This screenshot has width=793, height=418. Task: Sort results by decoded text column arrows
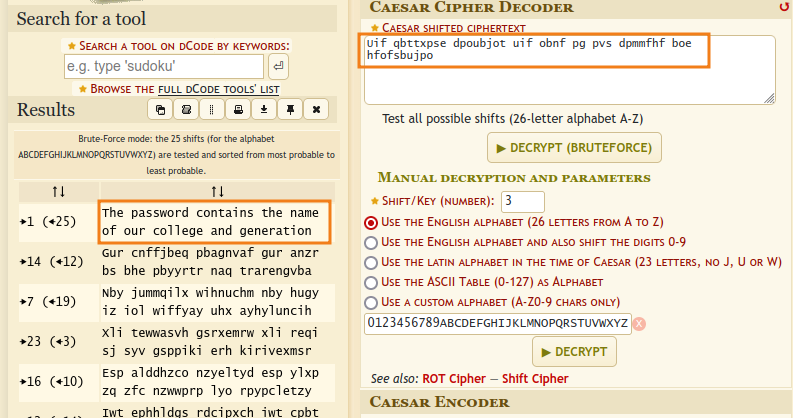pos(217,191)
